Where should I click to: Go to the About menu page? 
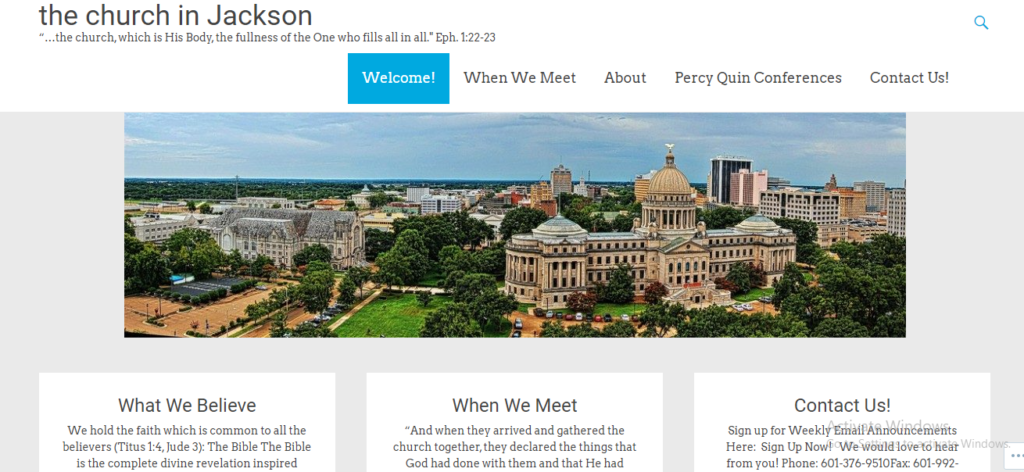[x=625, y=78]
